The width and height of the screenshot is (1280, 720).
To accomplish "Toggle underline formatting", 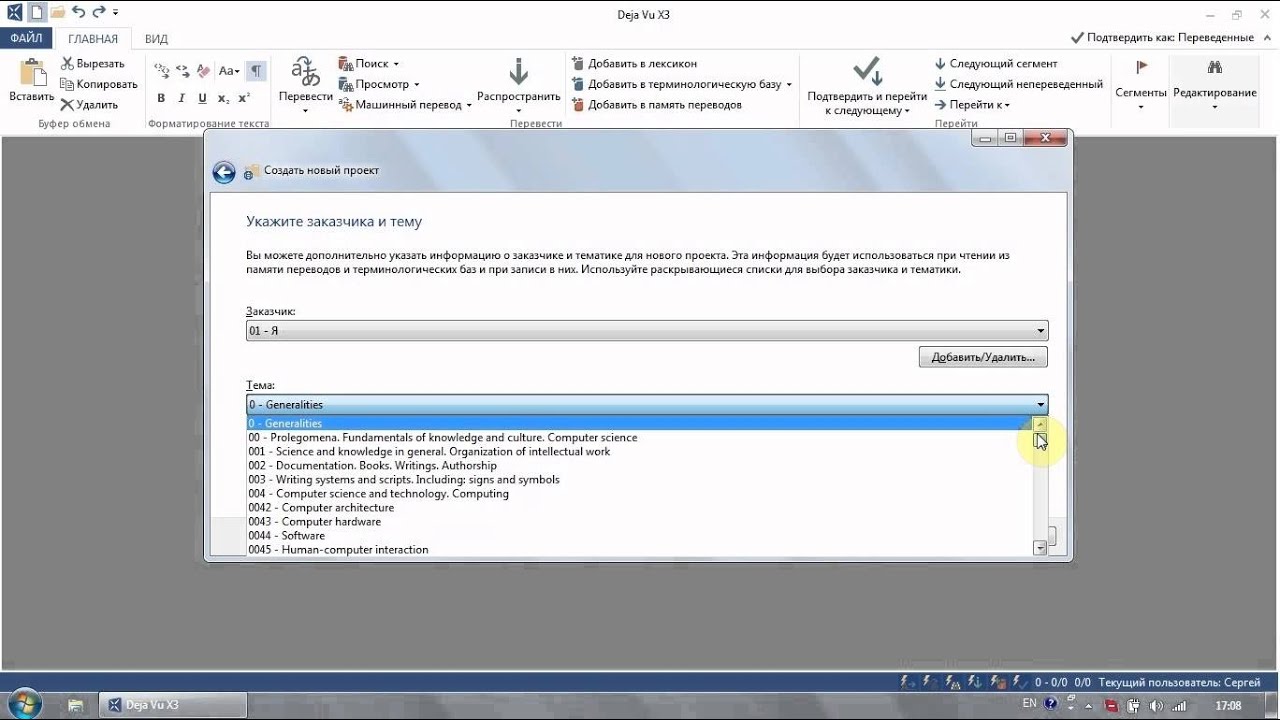I will 202,98.
